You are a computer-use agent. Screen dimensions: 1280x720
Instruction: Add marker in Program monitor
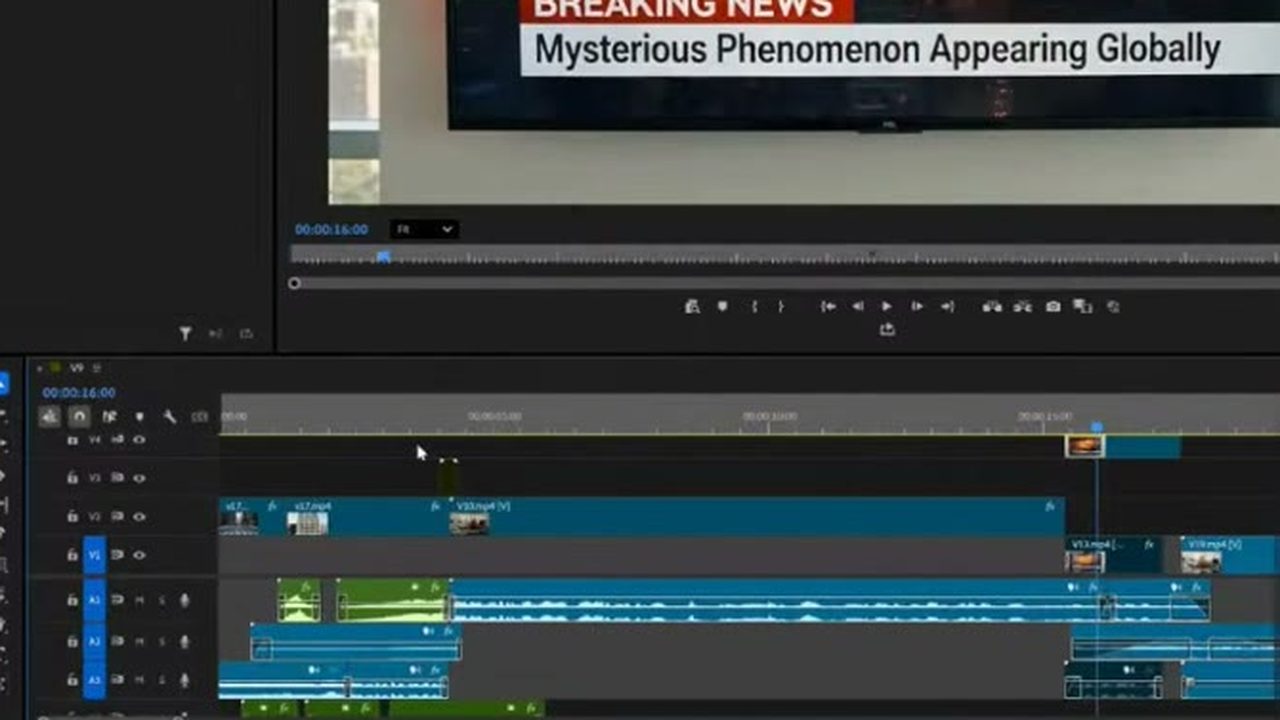coord(722,306)
